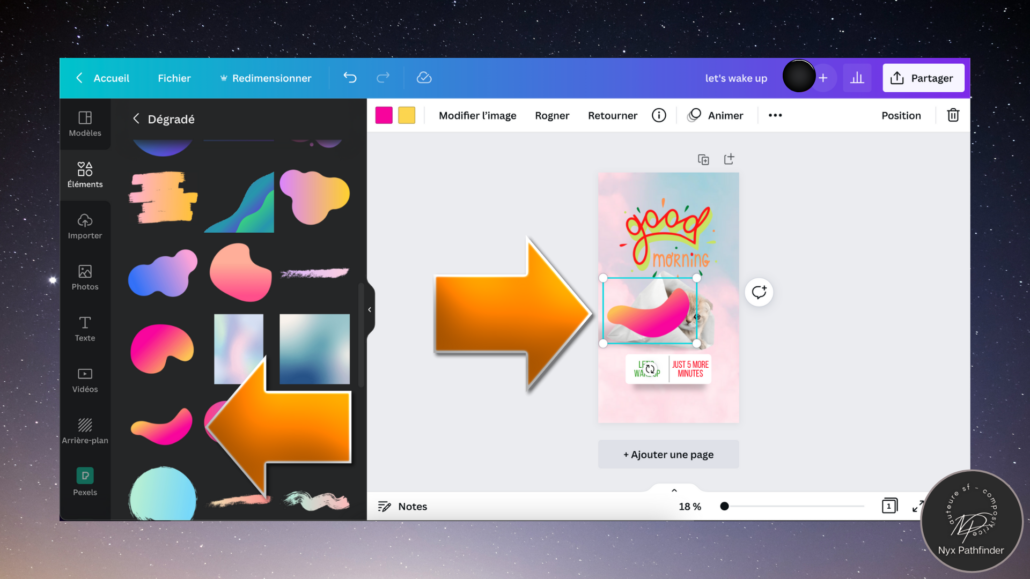Click Modifier l'image
The image size is (1030, 579).
(478, 115)
